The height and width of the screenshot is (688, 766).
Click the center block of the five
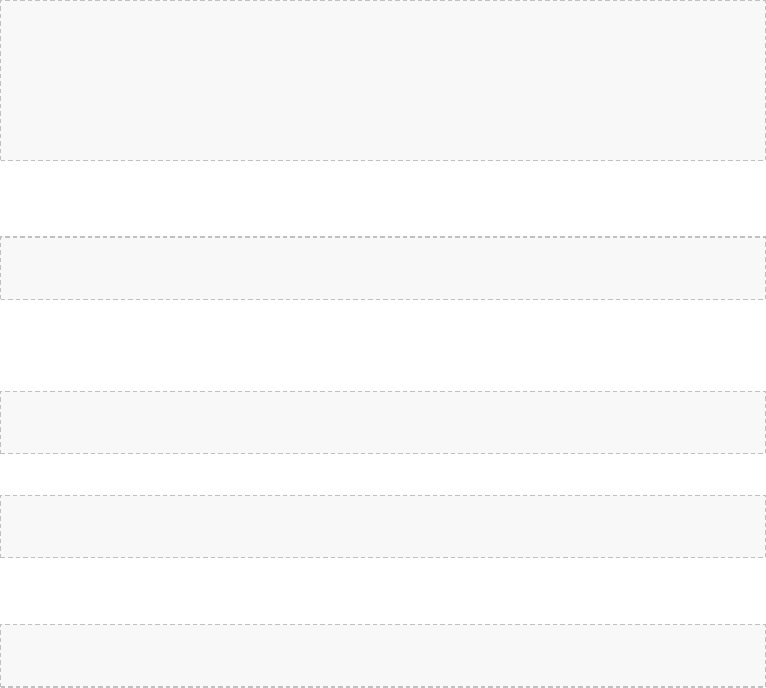[383, 422]
